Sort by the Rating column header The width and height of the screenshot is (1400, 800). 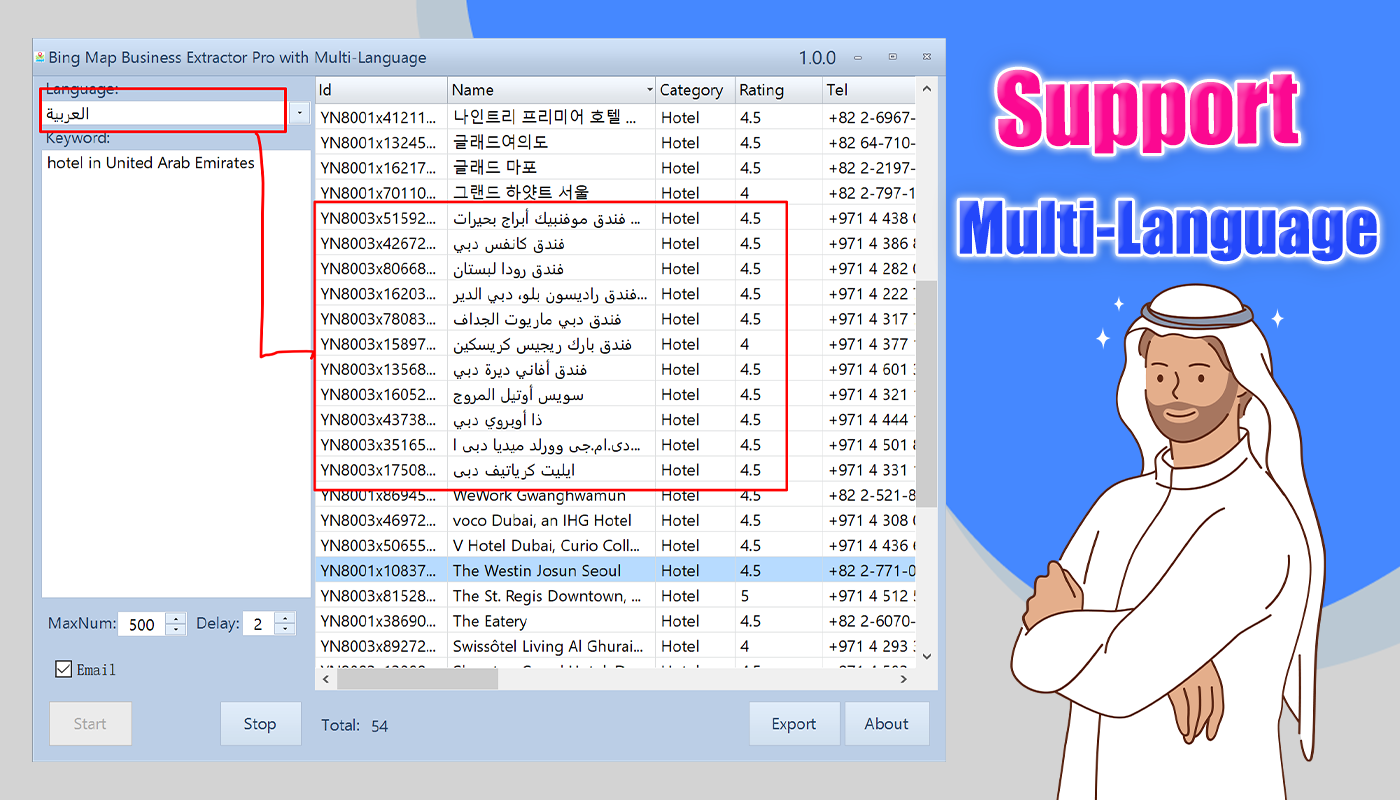[778, 90]
